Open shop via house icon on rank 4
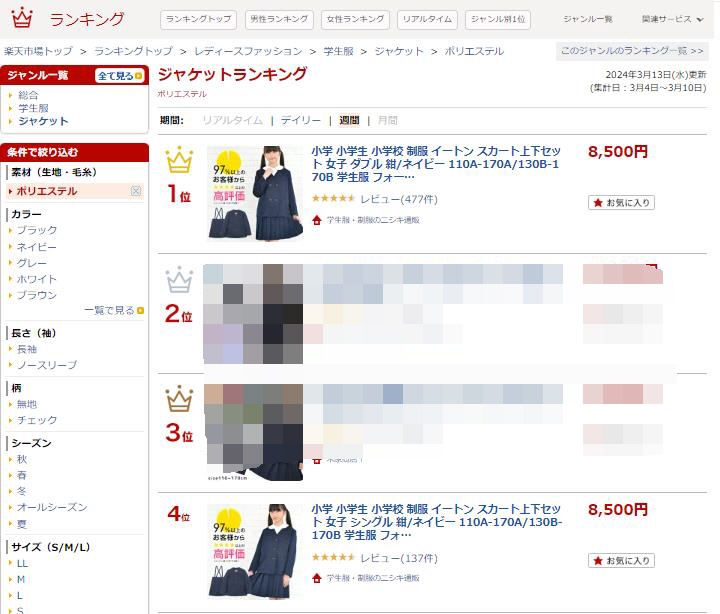Screen dimensions: 720x614 (317, 578)
